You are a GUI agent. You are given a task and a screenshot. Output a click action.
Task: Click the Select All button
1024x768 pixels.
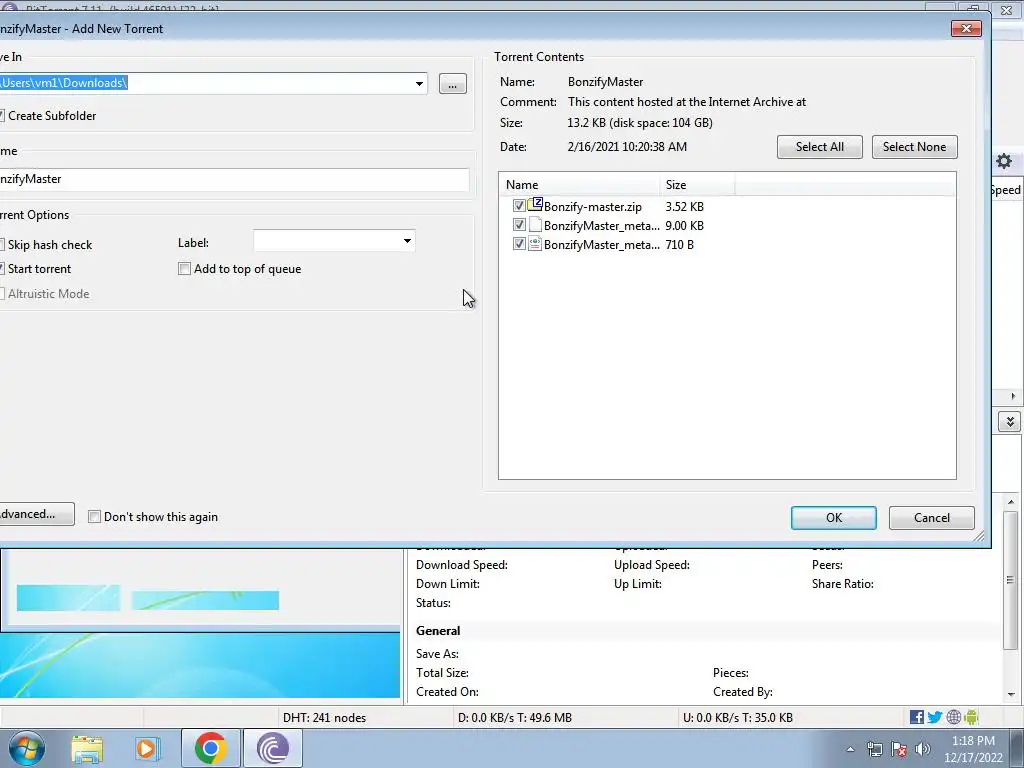coord(820,147)
